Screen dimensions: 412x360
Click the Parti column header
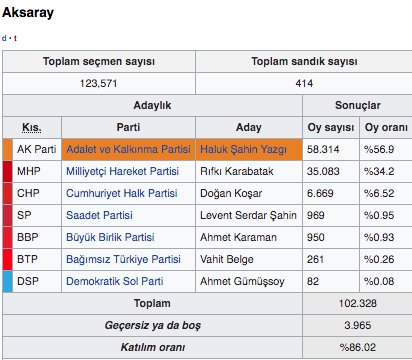click(128, 127)
